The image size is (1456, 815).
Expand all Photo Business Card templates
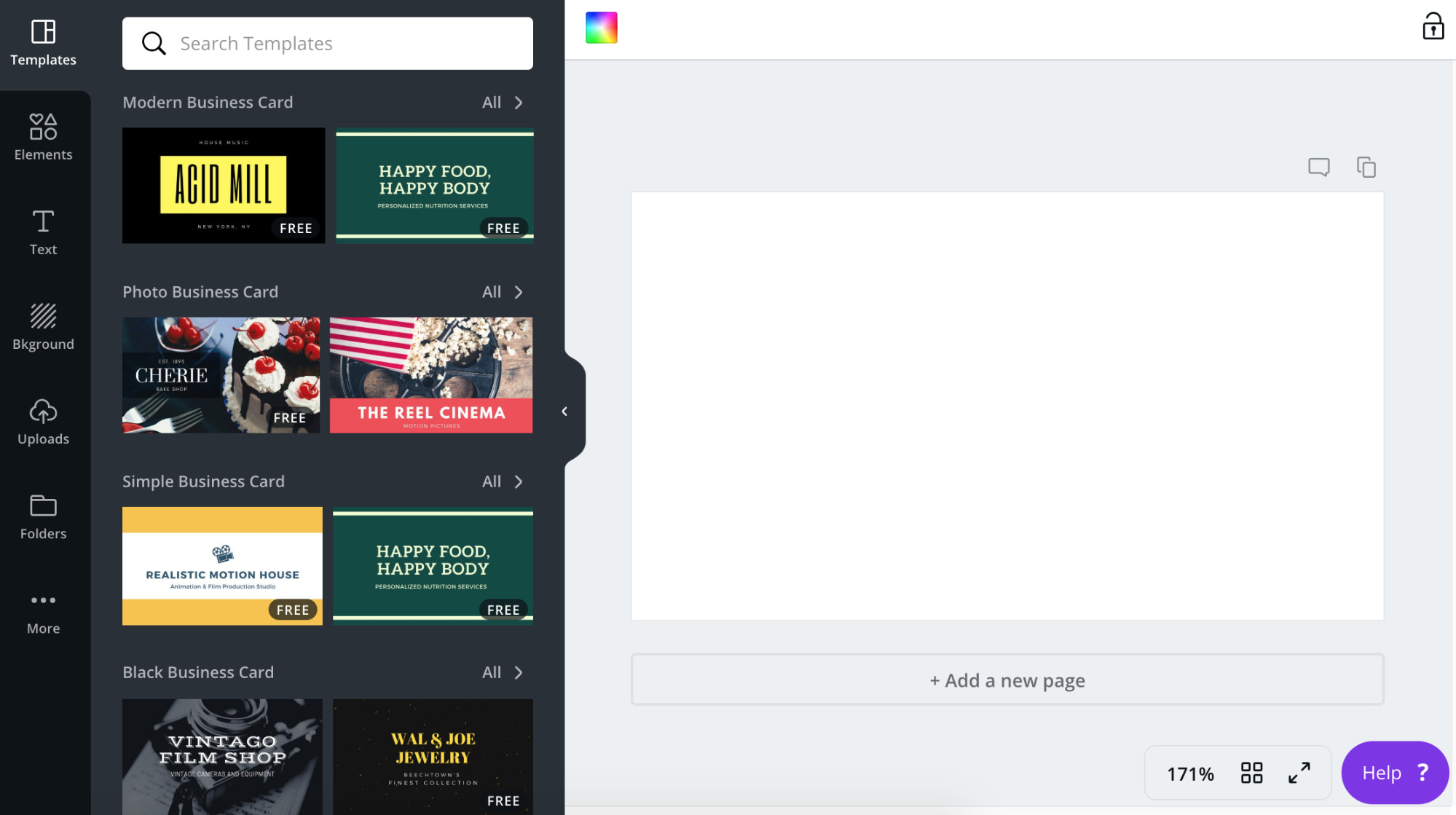coord(503,292)
